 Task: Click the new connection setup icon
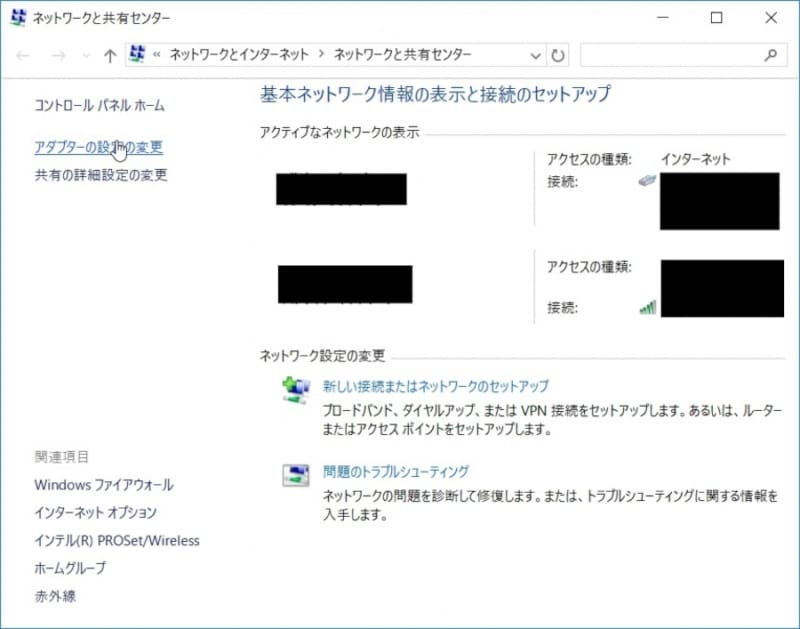click(x=294, y=385)
